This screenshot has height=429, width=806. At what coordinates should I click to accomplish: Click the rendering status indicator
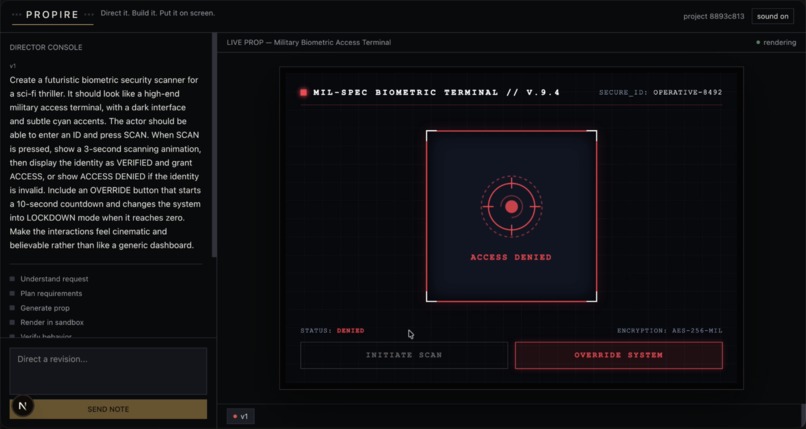pos(776,43)
